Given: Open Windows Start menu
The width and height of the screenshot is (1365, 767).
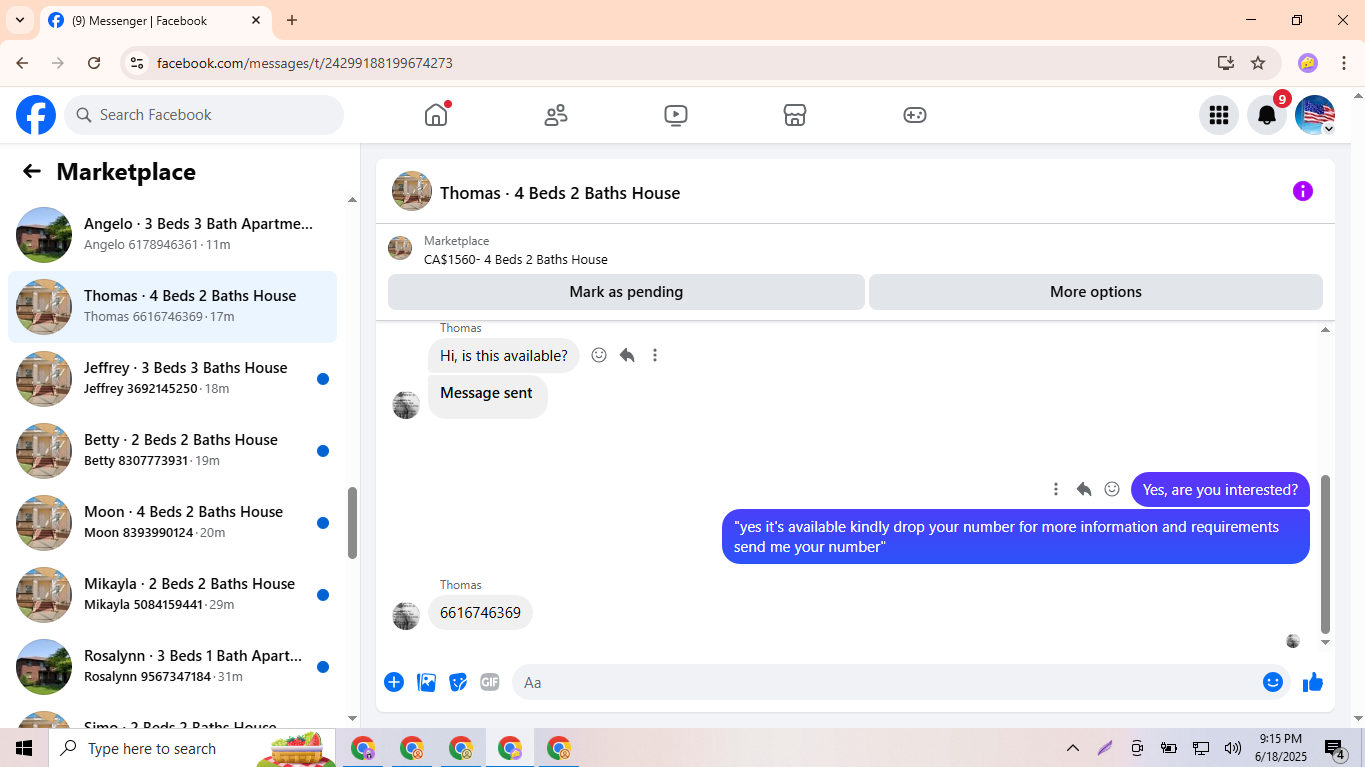Looking at the screenshot, I should 24,748.
